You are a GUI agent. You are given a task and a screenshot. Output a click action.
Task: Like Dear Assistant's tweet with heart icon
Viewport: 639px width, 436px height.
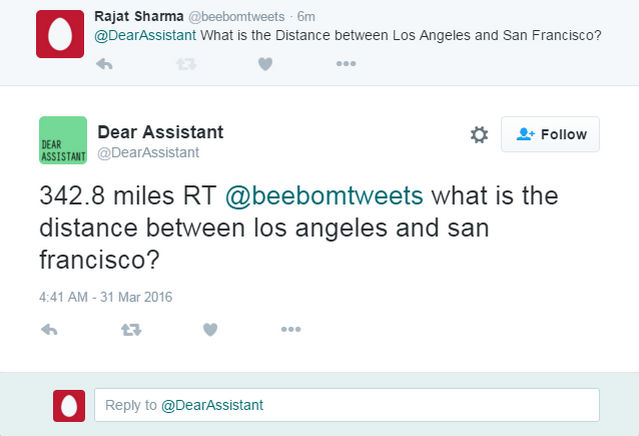[x=210, y=329]
